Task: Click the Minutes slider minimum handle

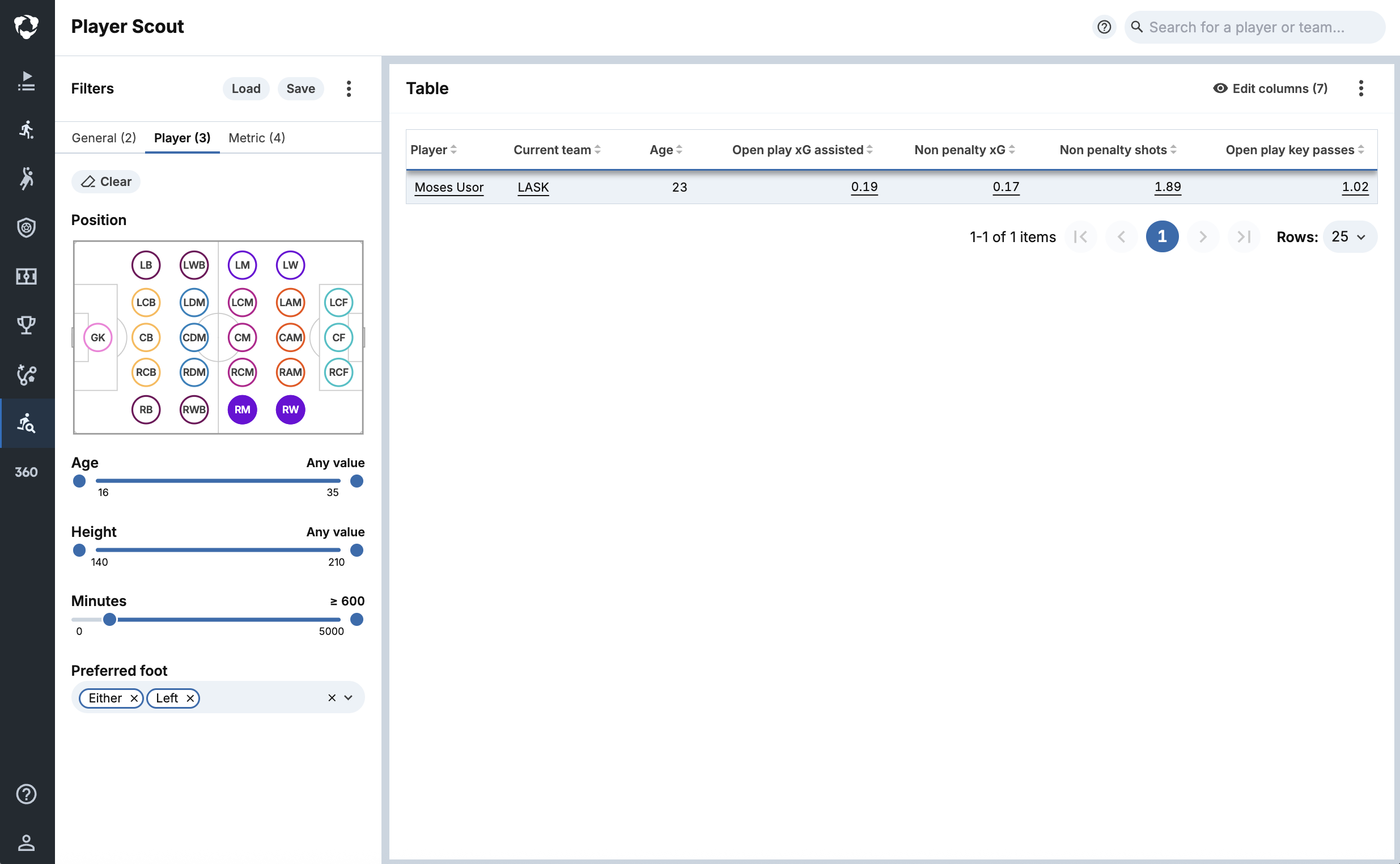Action: click(109, 620)
